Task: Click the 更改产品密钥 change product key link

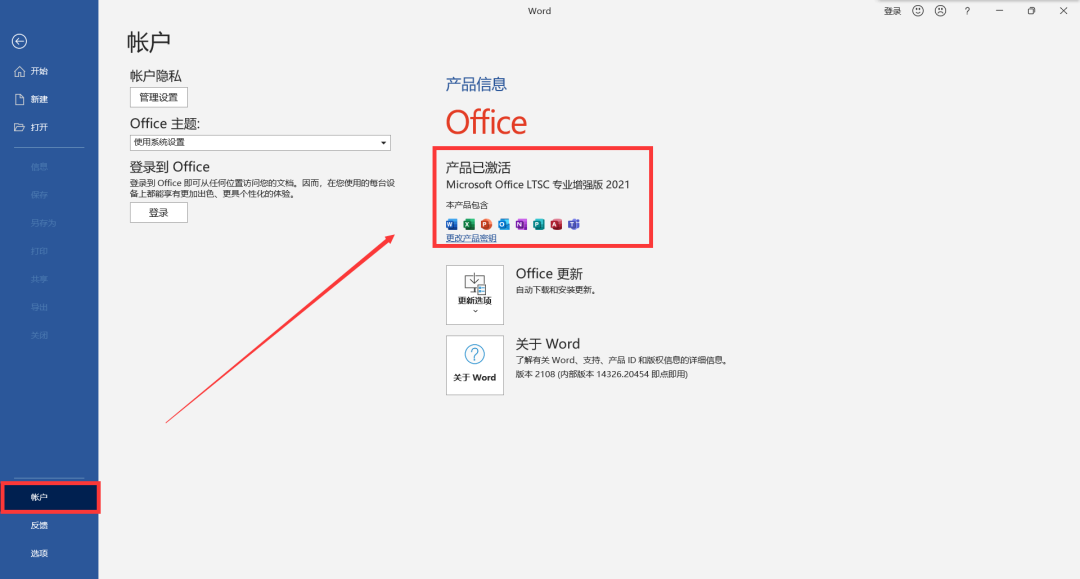Action: click(x=471, y=238)
